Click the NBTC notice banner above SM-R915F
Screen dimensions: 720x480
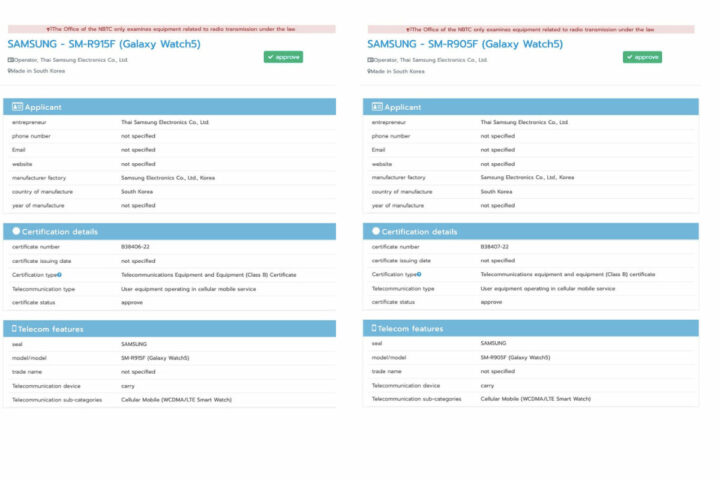tap(170, 30)
